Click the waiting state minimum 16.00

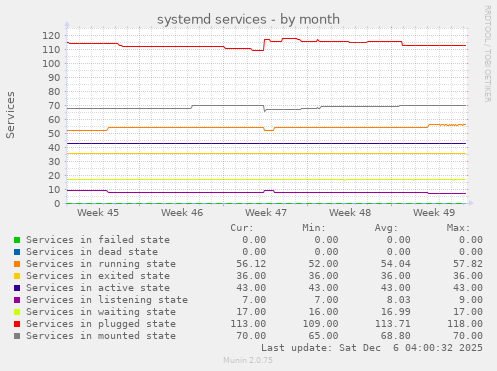click(323, 312)
